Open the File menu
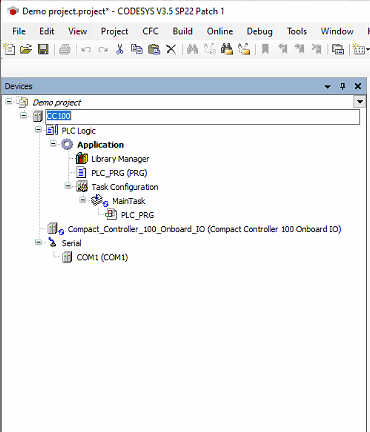The width and height of the screenshot is (370, 432). coord(19,31)
